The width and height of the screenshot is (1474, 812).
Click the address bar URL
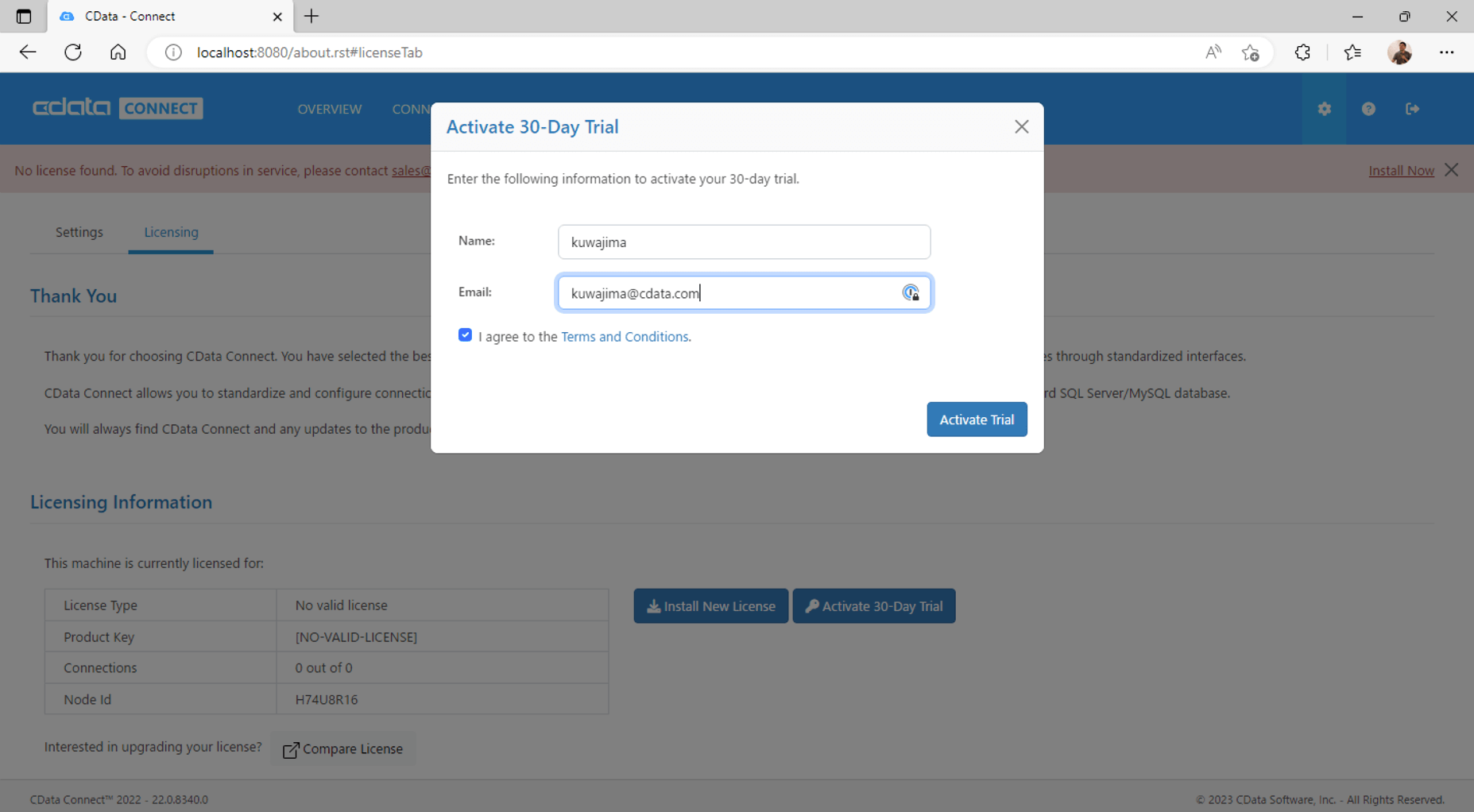tap(309, 52)
